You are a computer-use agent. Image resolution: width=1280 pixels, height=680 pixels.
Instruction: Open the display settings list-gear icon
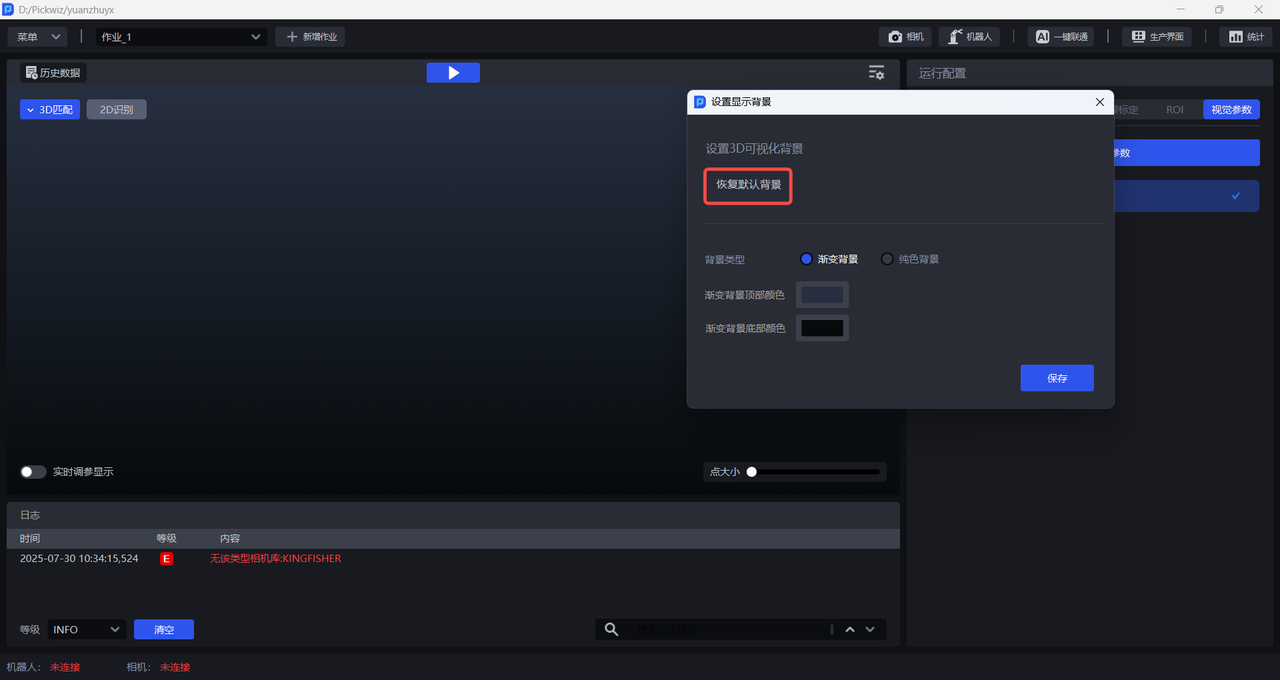pos(876,73)
